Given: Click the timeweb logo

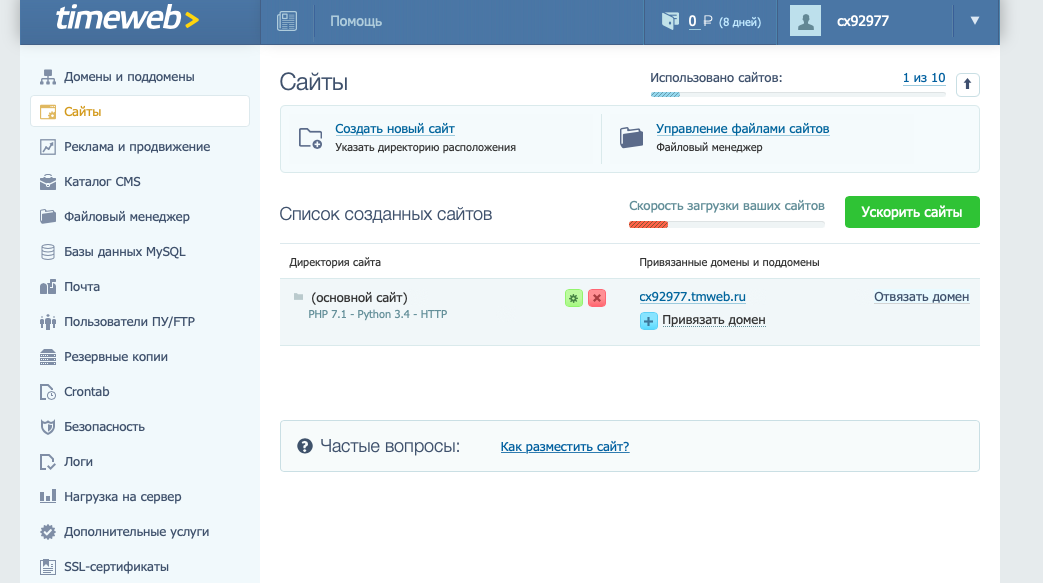Looking at the screenshot, I should tap(127, 20).
